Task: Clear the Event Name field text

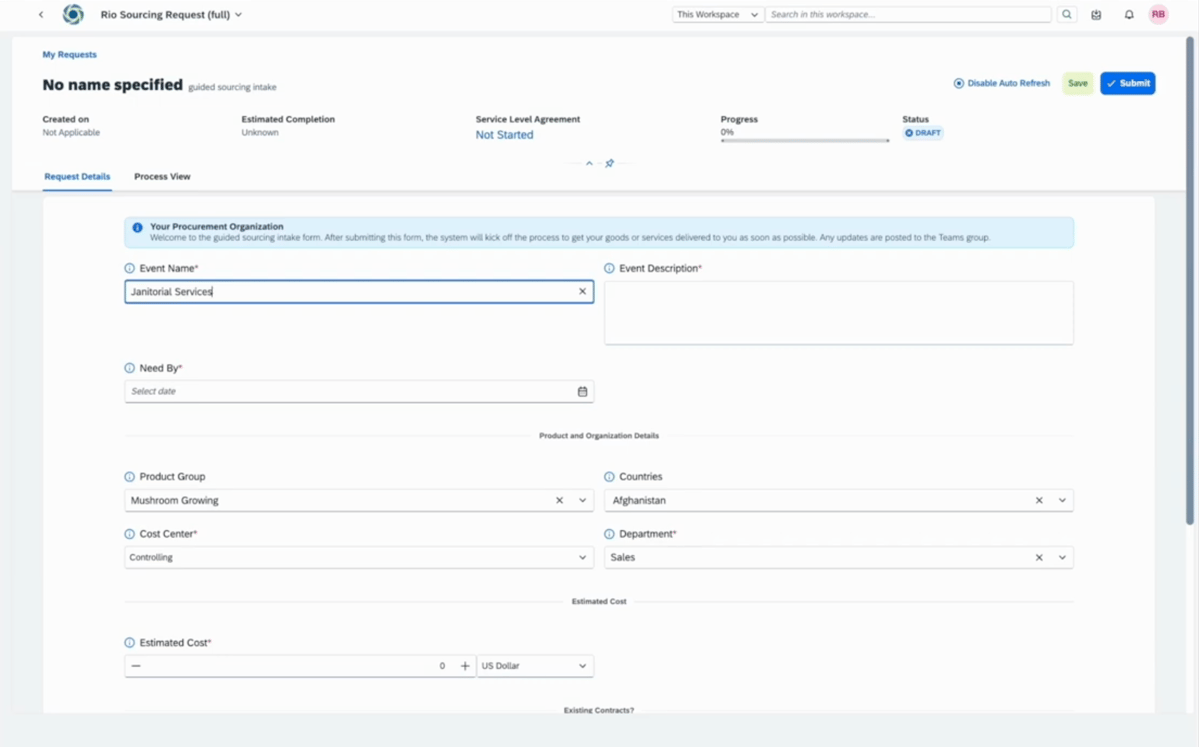Action: [x=582, y=291]
